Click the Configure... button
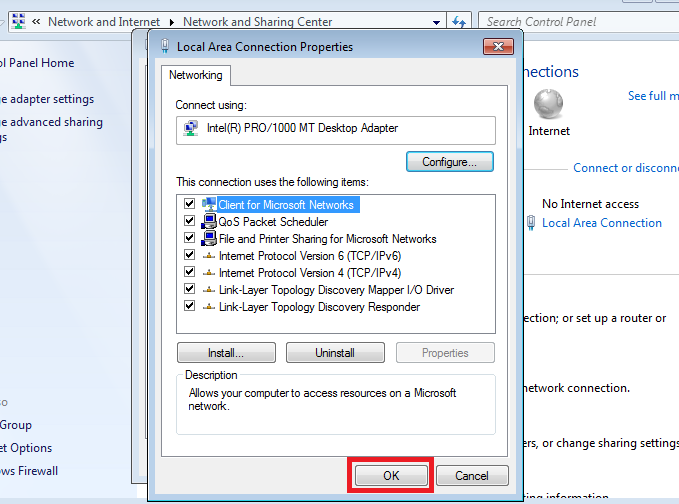 click(x=449, y=162)
